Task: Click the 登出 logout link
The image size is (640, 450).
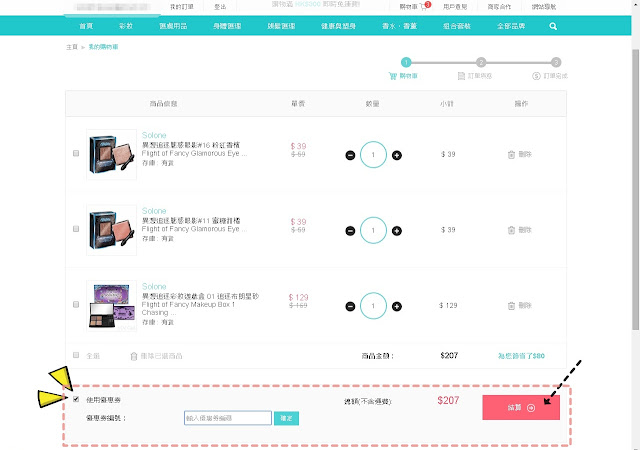Action: (x=220, y=7)
